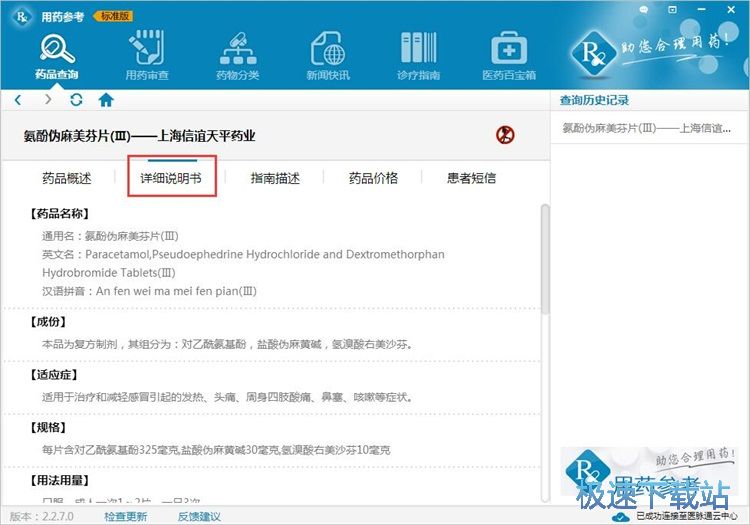
Task: Click the vertical scrollbar of the content pane
Action: 545,259
